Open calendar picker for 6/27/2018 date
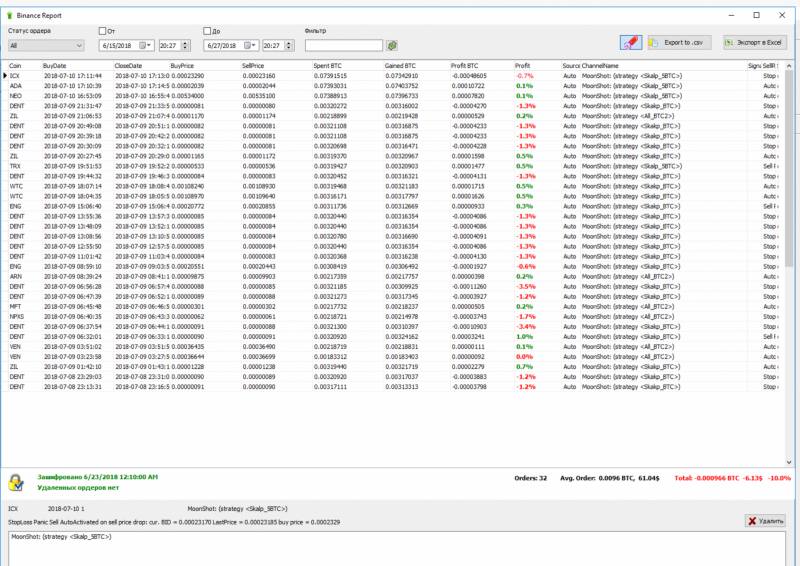This screenshot has height=566, width=800. coord(247,45)
